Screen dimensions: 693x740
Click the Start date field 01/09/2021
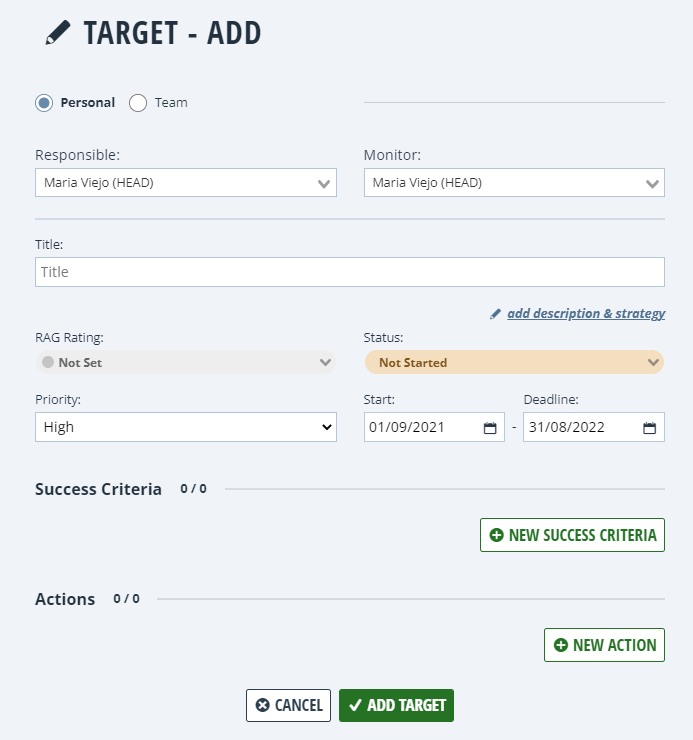tap(420, 428)
